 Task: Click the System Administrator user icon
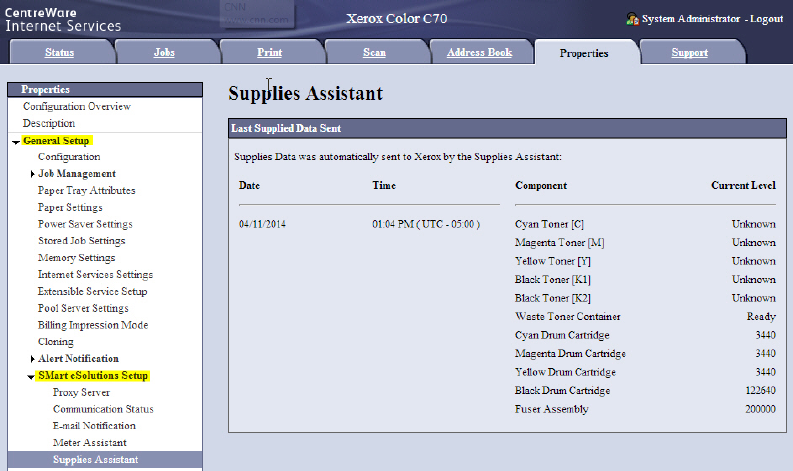point(632,19)
